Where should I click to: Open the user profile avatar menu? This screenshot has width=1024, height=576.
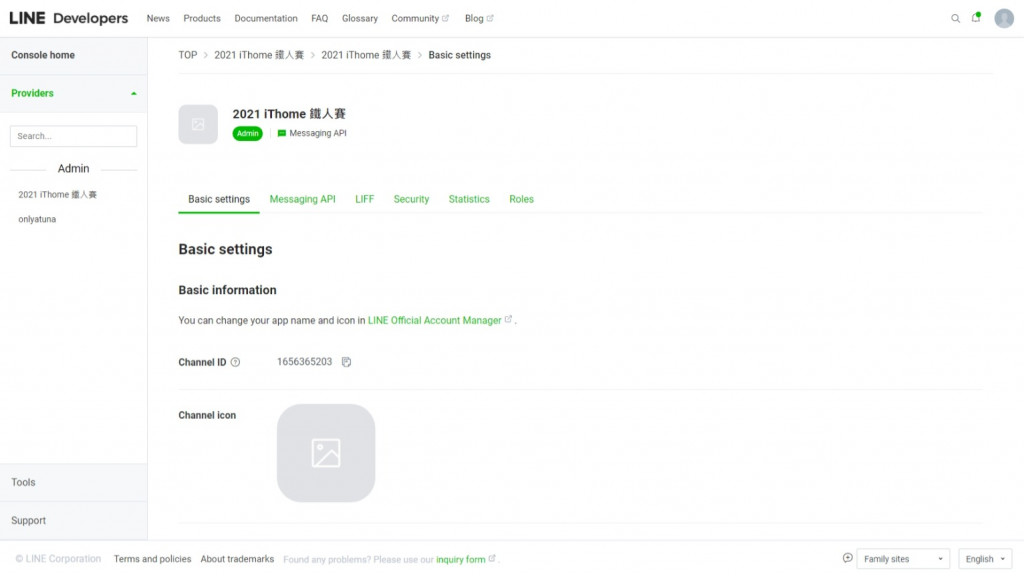[x=1004, y=18]
